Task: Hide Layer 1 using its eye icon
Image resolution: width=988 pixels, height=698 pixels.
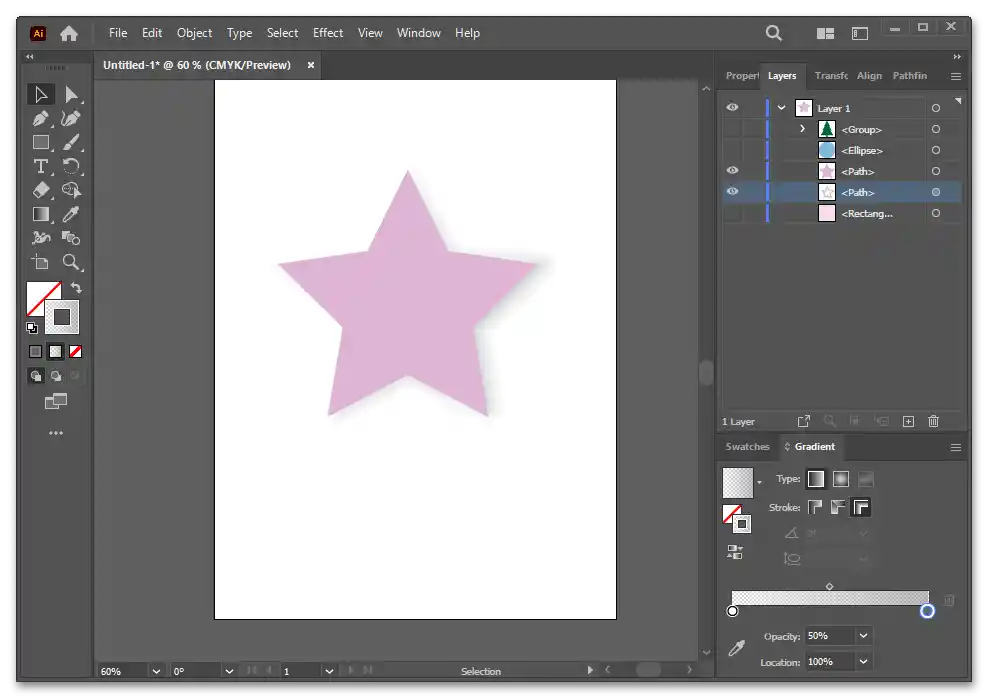Action: [733, 108]
